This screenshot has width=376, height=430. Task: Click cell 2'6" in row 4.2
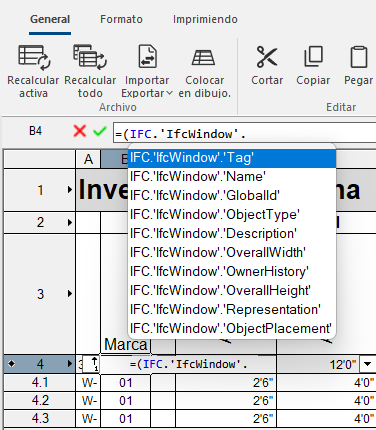pyautogui.click(x=226, y=401)
